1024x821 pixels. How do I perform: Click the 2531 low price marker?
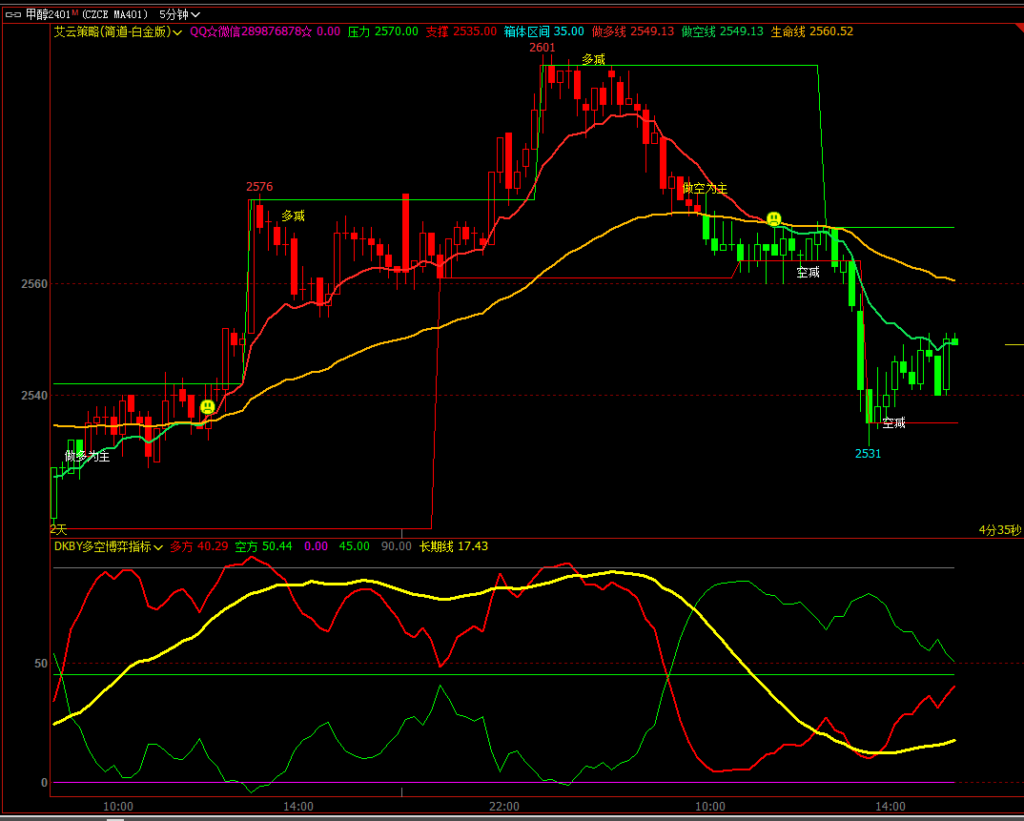[868, 453]
